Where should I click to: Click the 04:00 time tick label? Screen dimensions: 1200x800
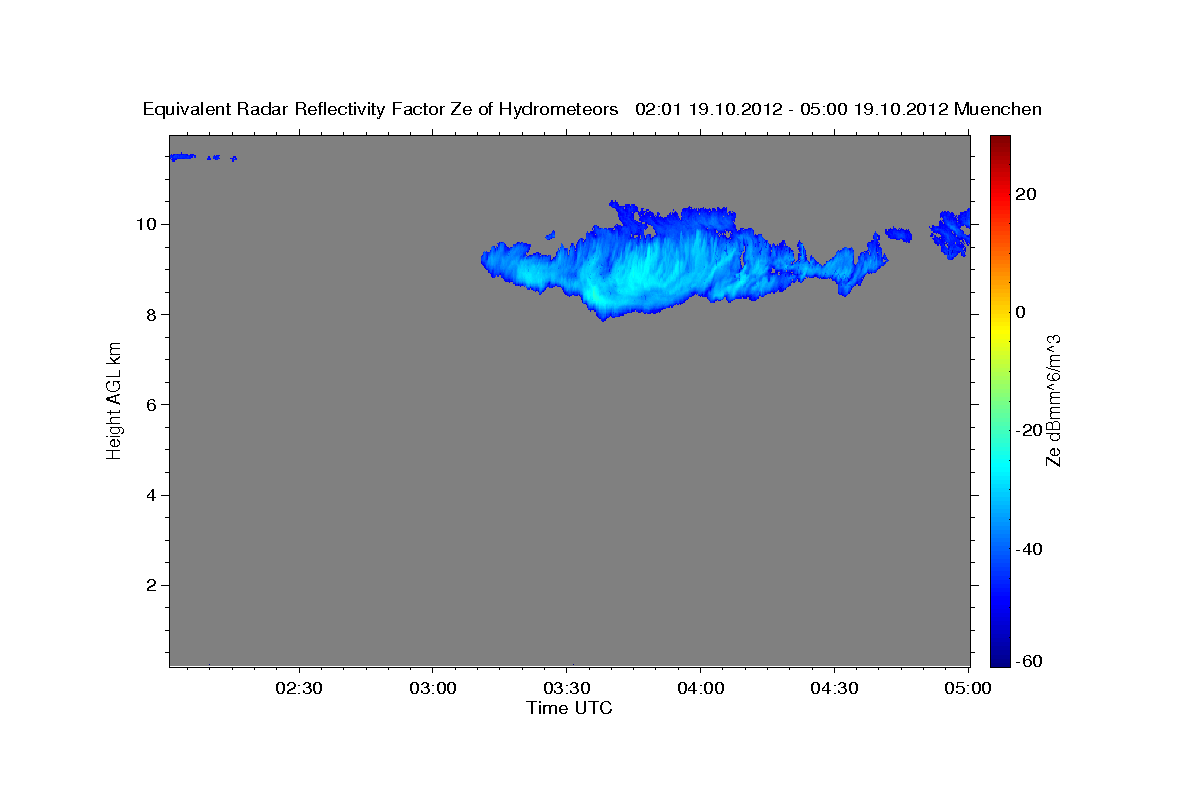click(700, 688)
